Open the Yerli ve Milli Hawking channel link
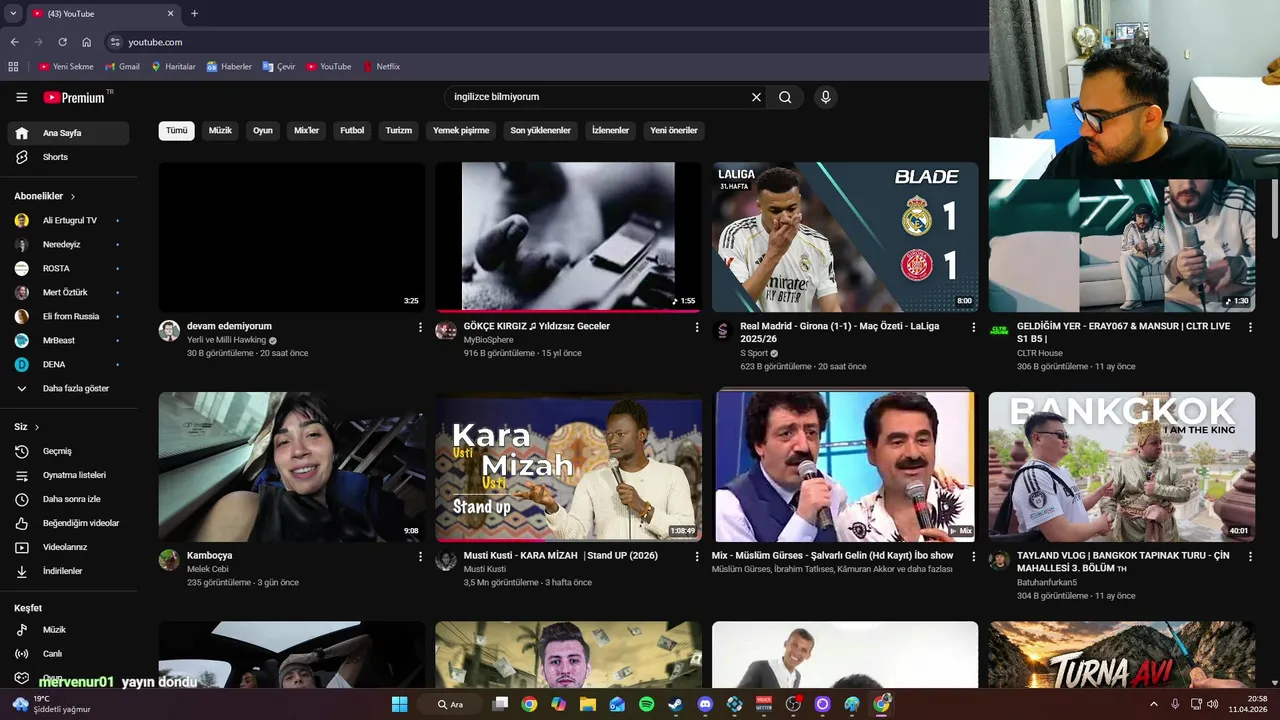 point(226,340)
